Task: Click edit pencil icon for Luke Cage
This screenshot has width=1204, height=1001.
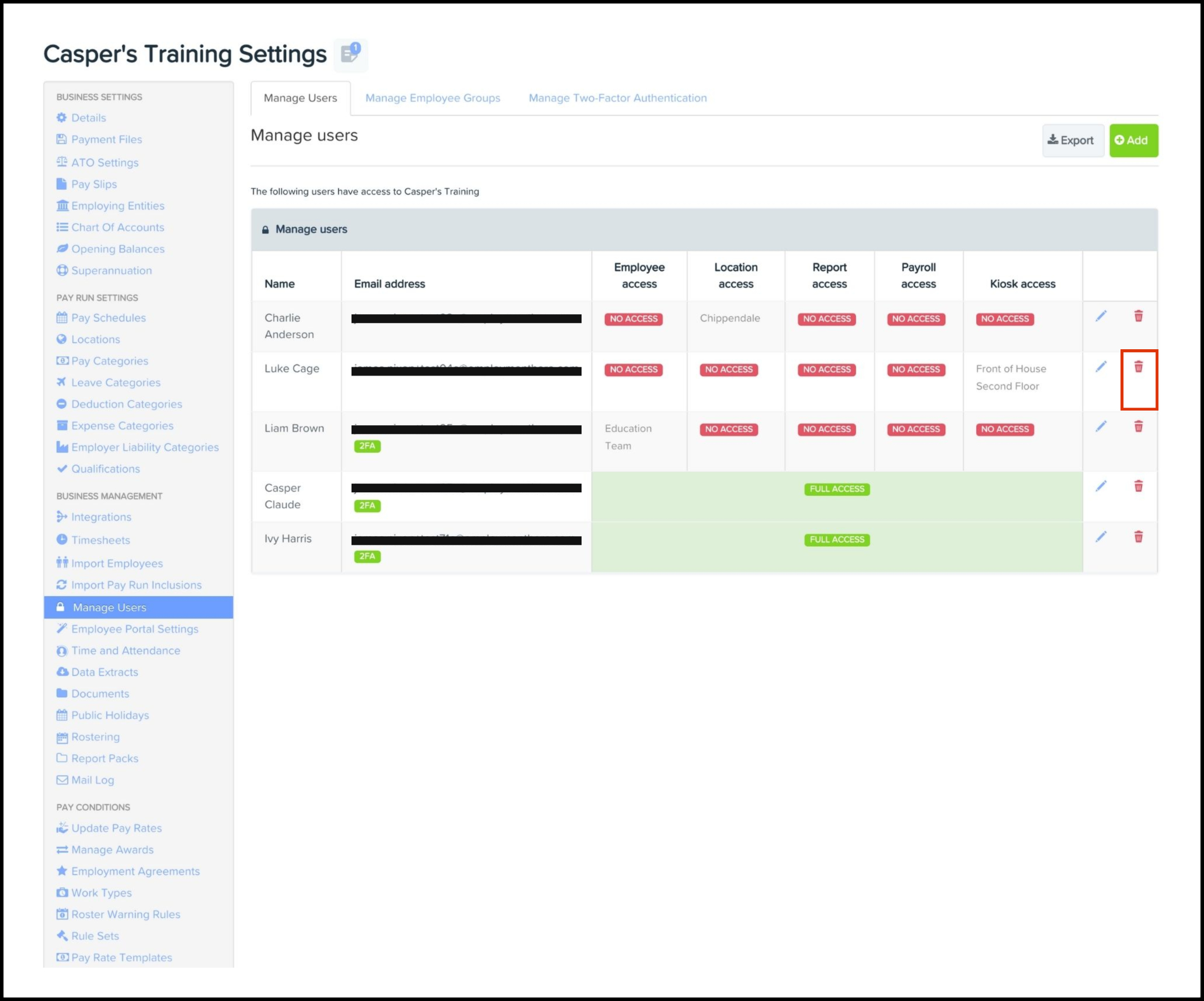Action: point(1101,367)
